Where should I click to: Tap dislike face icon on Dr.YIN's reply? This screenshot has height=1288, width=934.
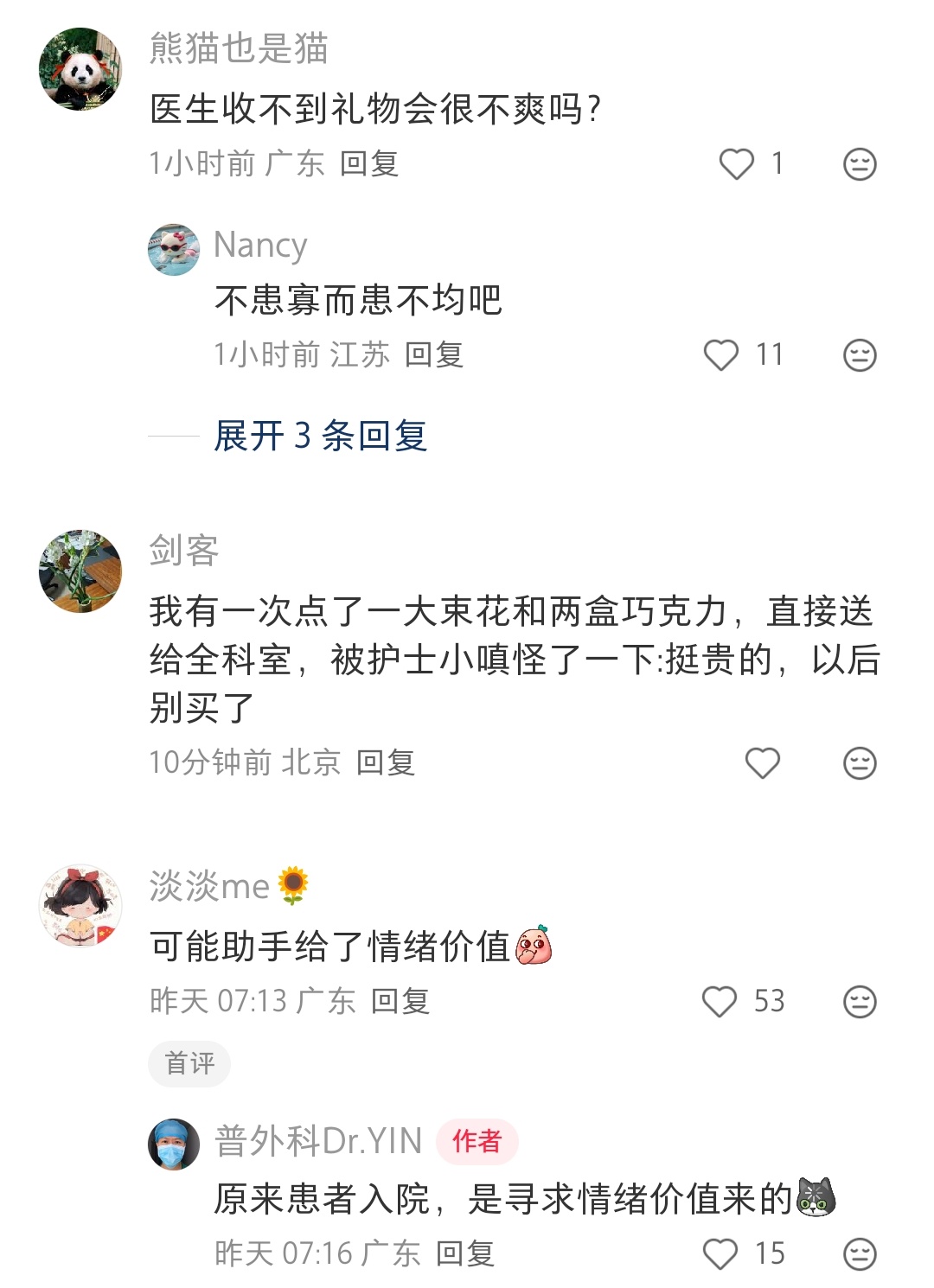point(860,1253)
